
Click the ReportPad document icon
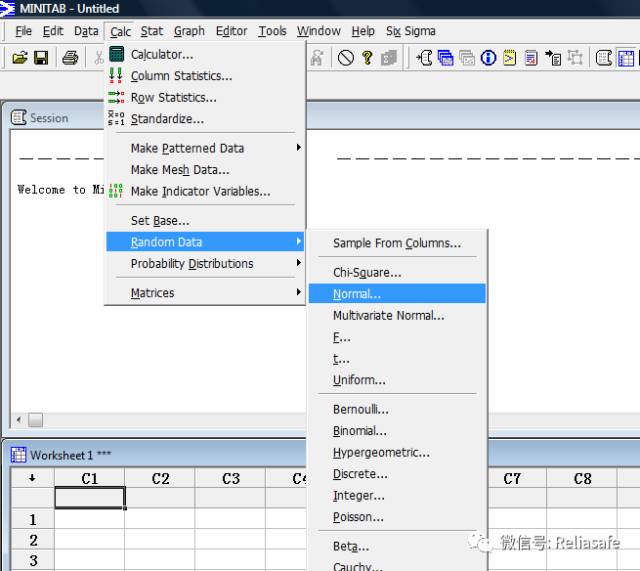(531, 58)
